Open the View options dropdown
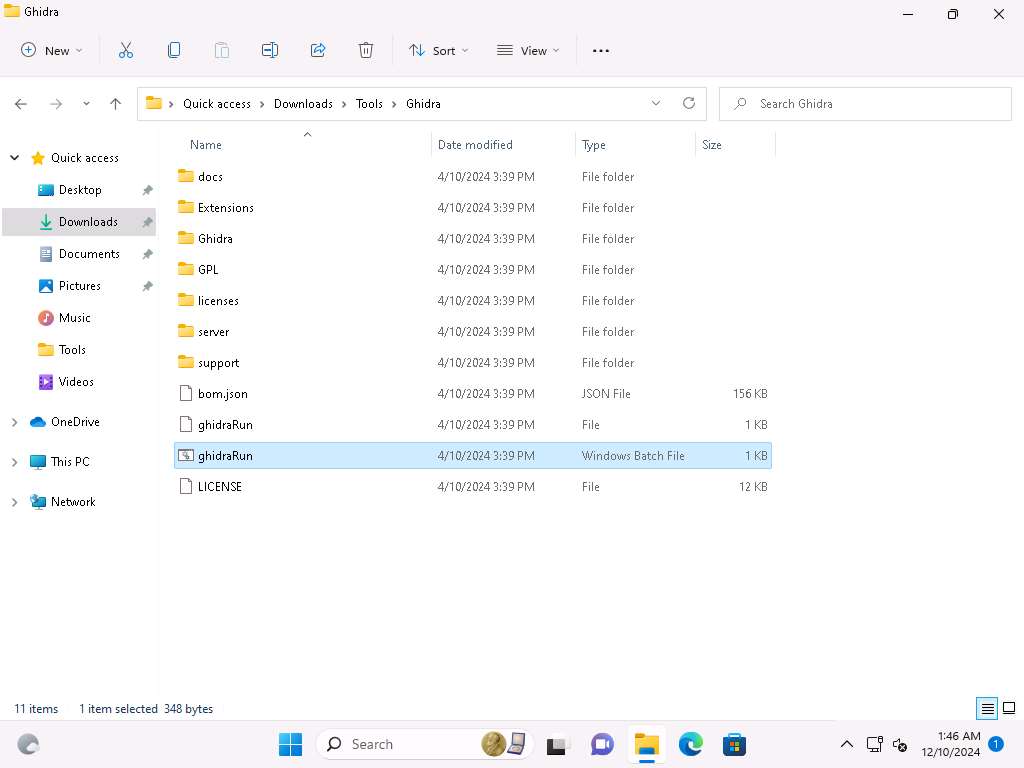 [x=528, y=50]
